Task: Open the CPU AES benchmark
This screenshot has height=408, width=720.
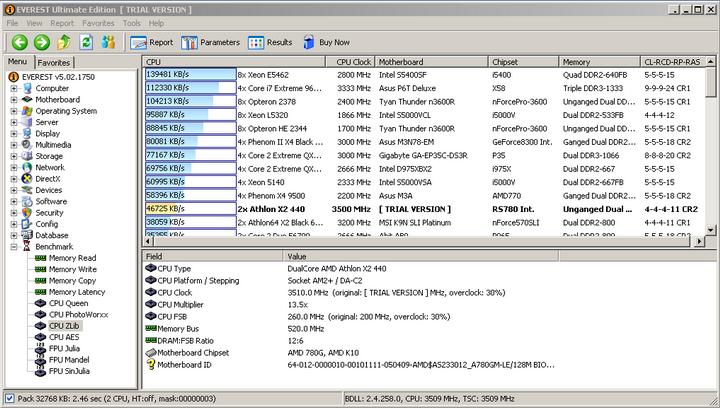Action: tap(64, 337)
